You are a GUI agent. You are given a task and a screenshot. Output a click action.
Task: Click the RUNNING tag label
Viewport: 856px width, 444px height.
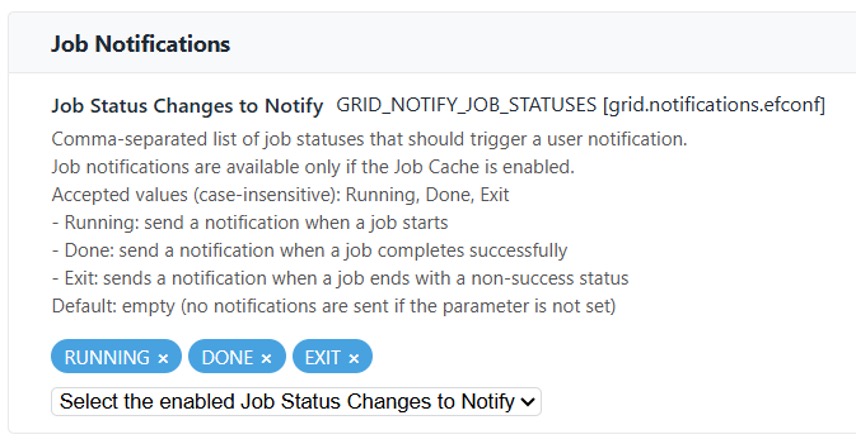(x=106, y=357)
